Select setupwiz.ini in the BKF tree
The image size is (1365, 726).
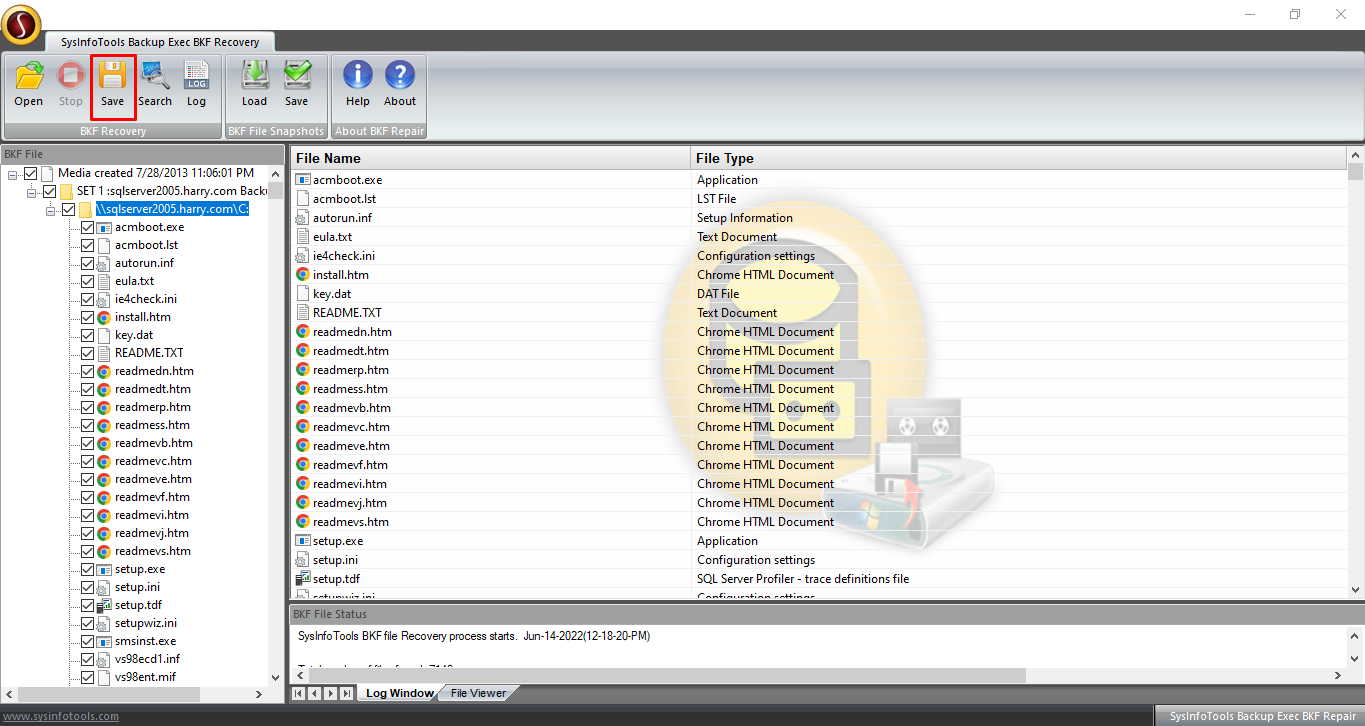coord(145,623)
